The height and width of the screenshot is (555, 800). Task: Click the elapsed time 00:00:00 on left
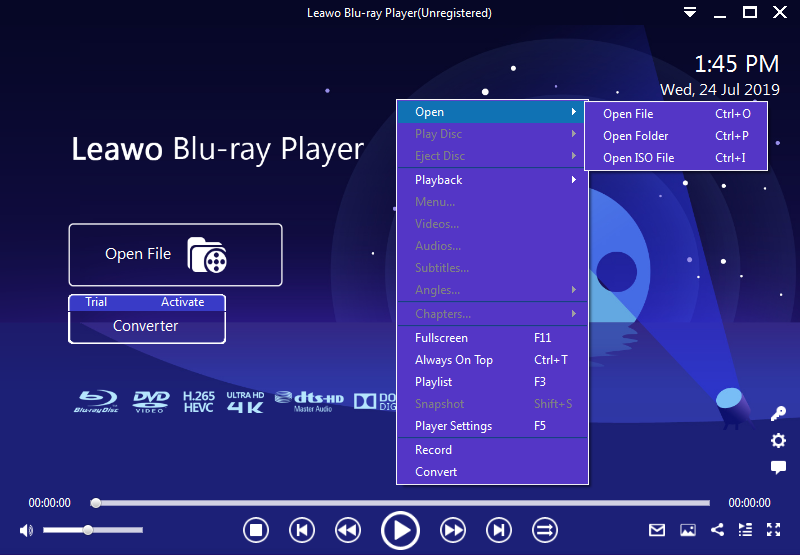tap(49, 503)
